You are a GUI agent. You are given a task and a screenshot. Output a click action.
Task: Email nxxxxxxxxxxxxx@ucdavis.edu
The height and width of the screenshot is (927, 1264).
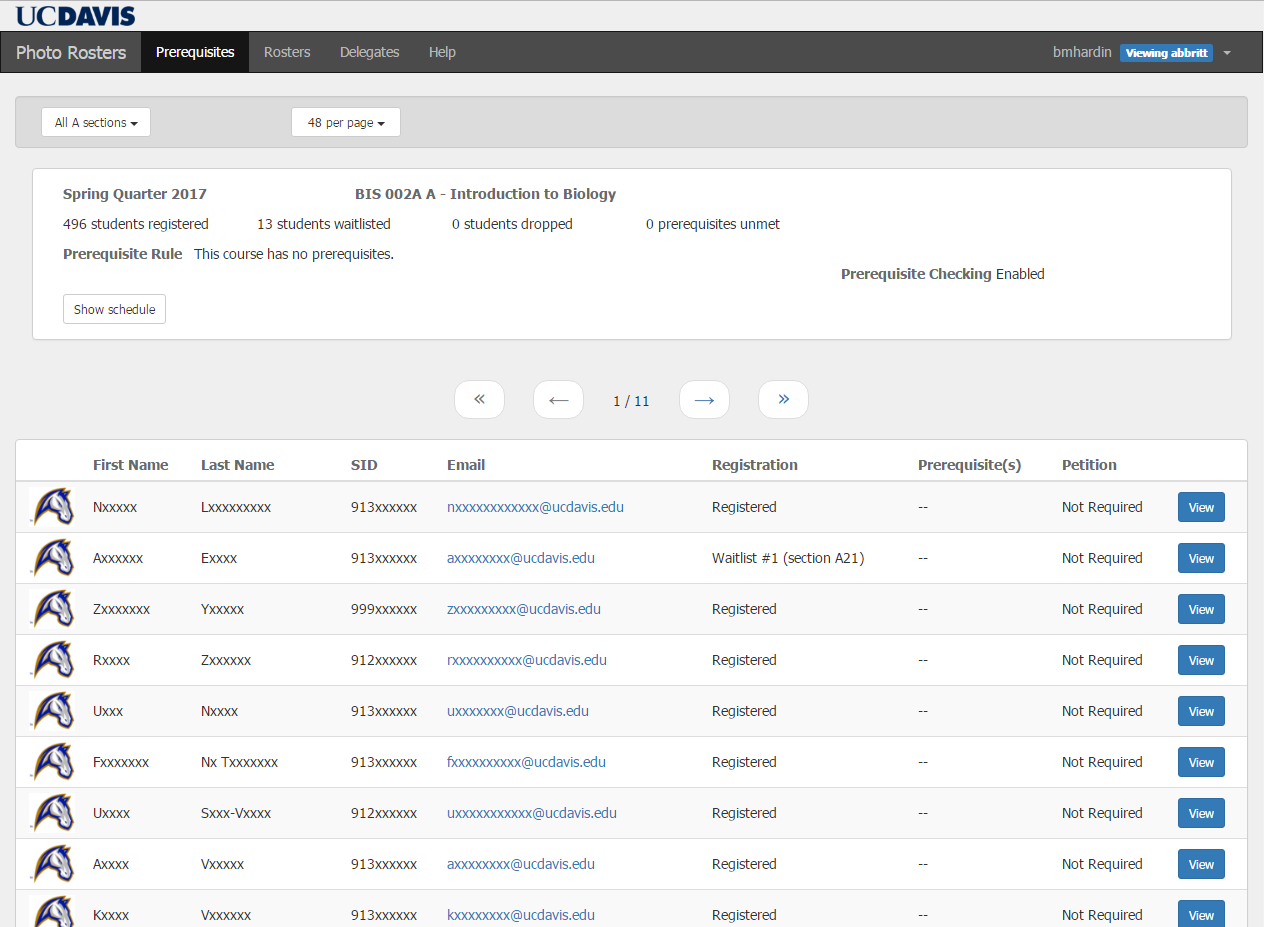(x=535, y=507)
